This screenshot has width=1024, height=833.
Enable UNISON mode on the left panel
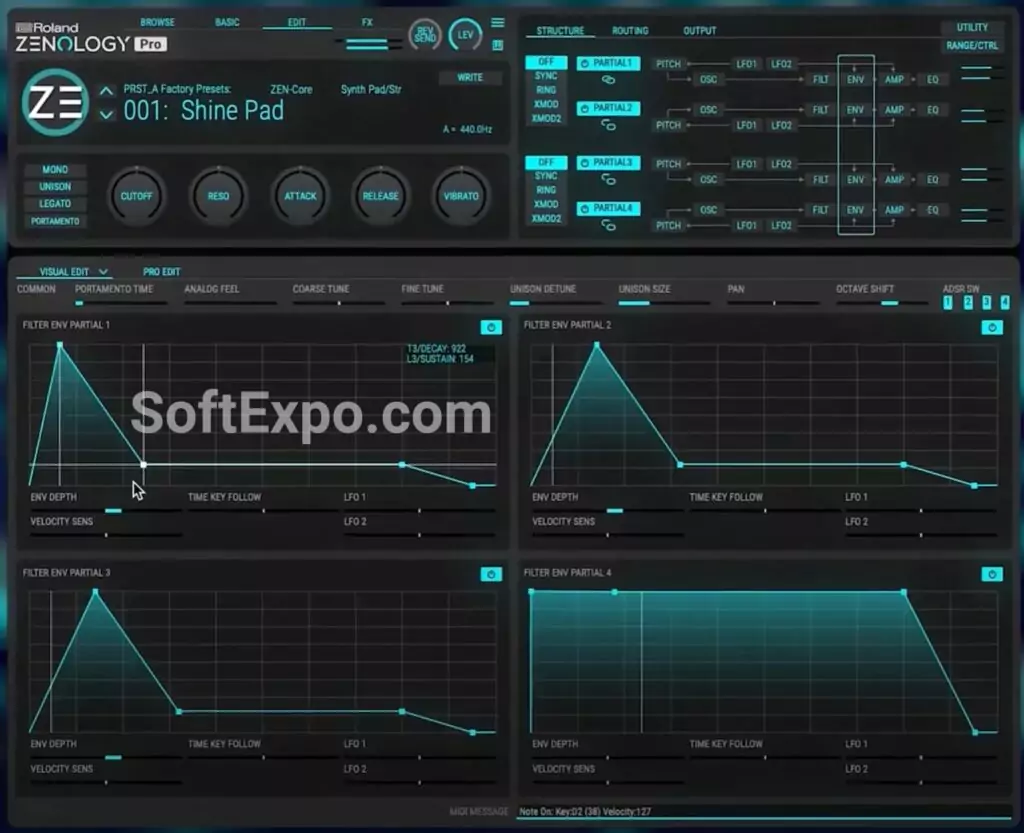coord(55,186)
